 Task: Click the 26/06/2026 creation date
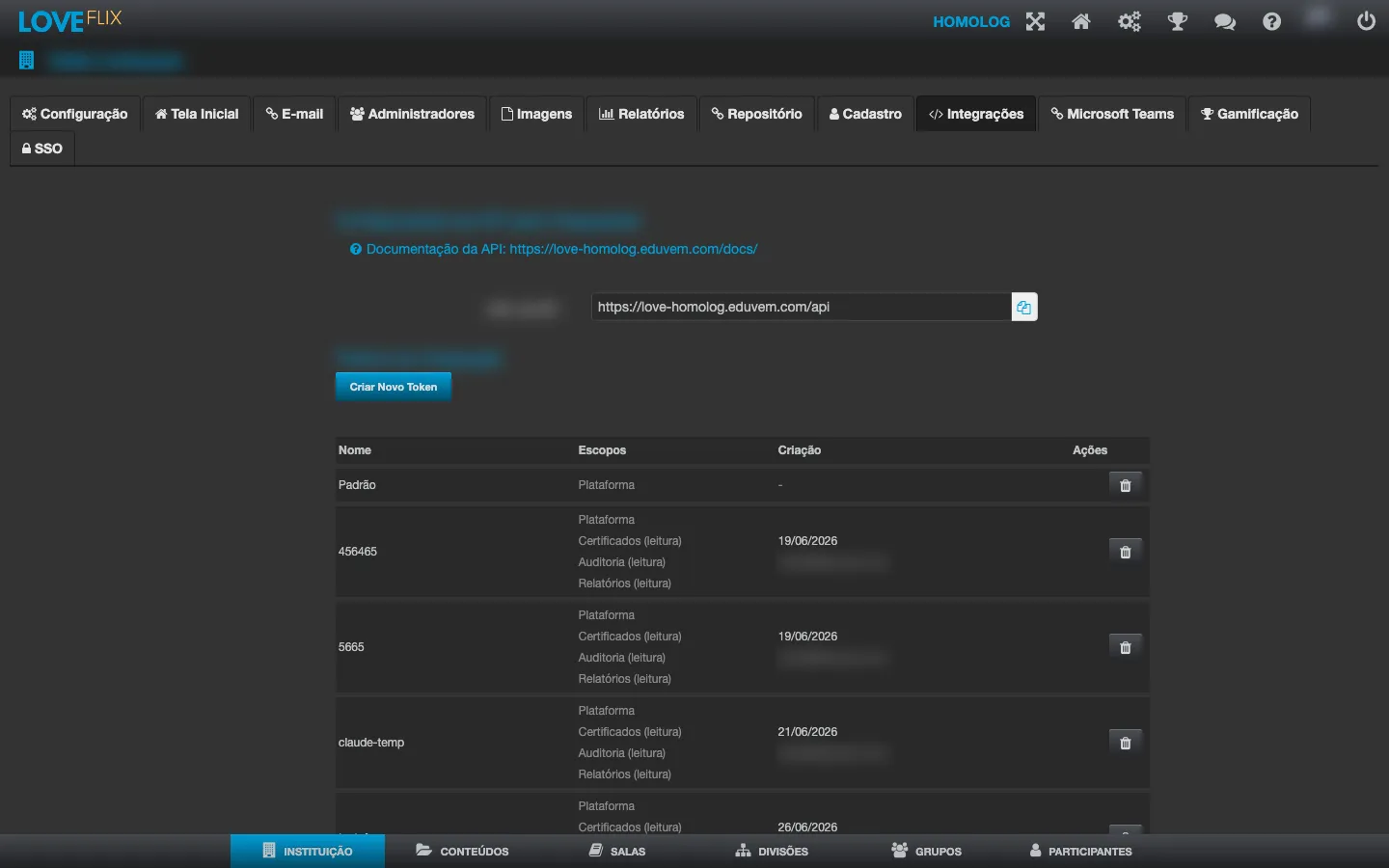[807, 827]
